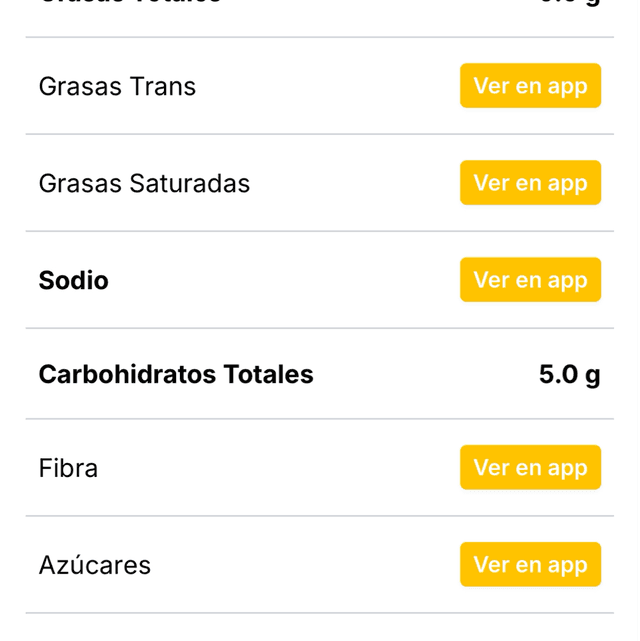The width and height of the screenshot is (640, 641).
Task: Click the divider line above Grasas Trans
Action: coord(320,37)
